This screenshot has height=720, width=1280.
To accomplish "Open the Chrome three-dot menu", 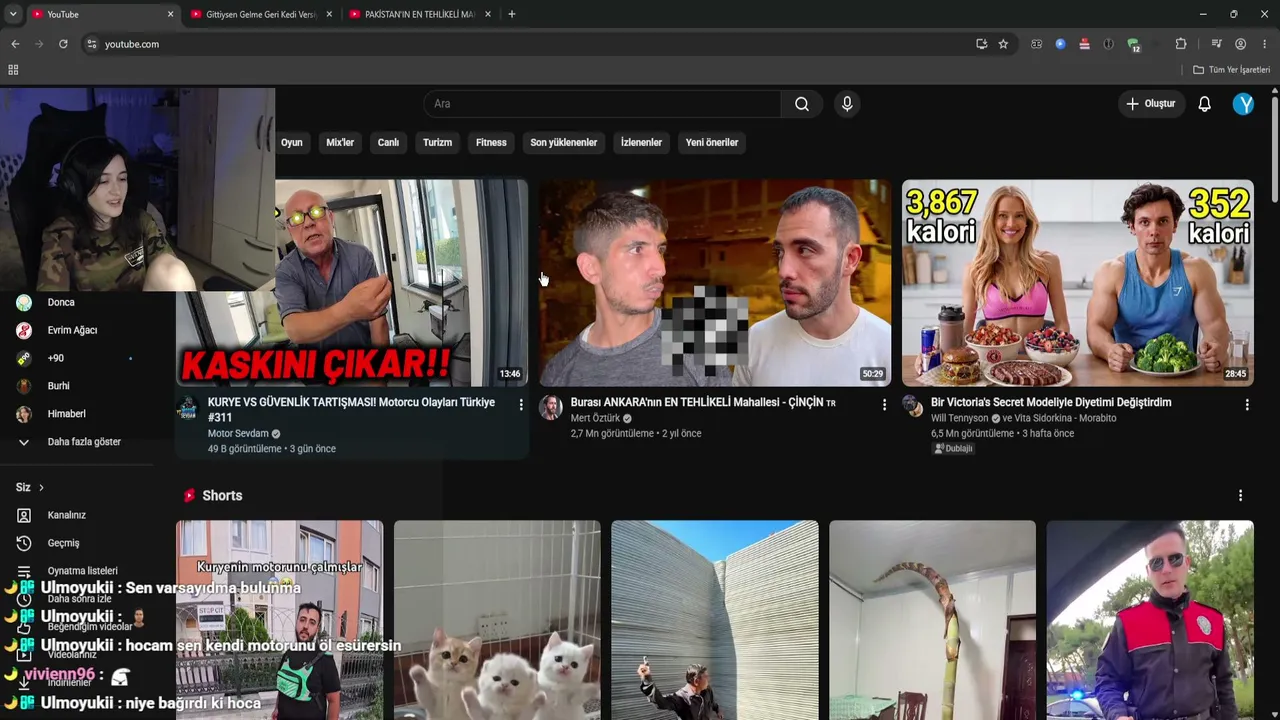I will 1265,44.
